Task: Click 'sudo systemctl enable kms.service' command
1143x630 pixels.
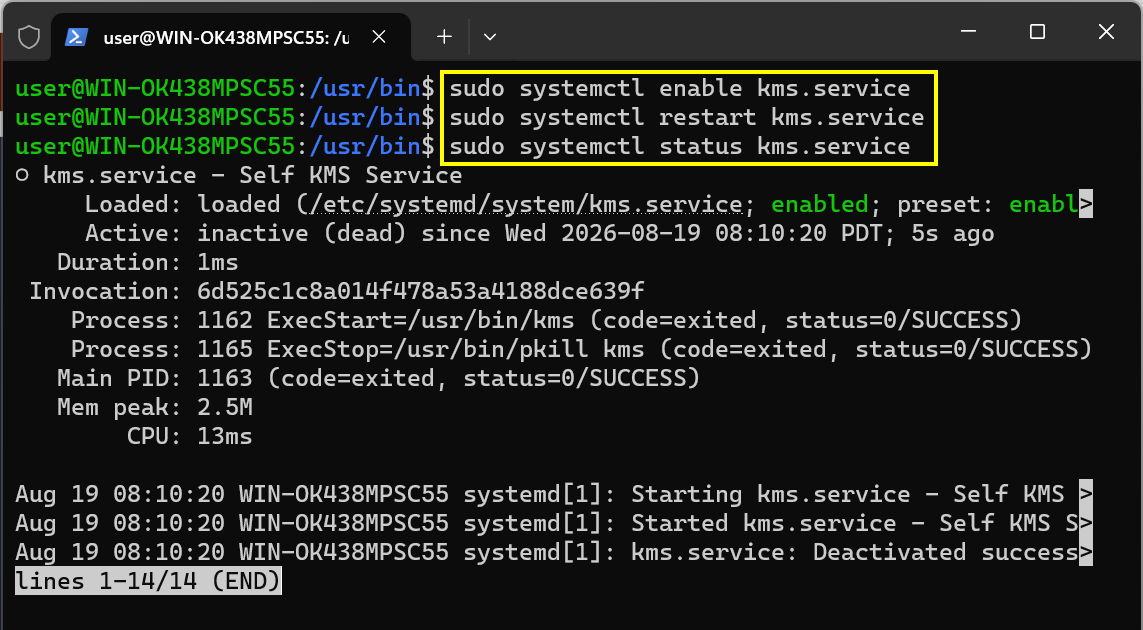Action: pyautogui.click(x=679, y=89)
